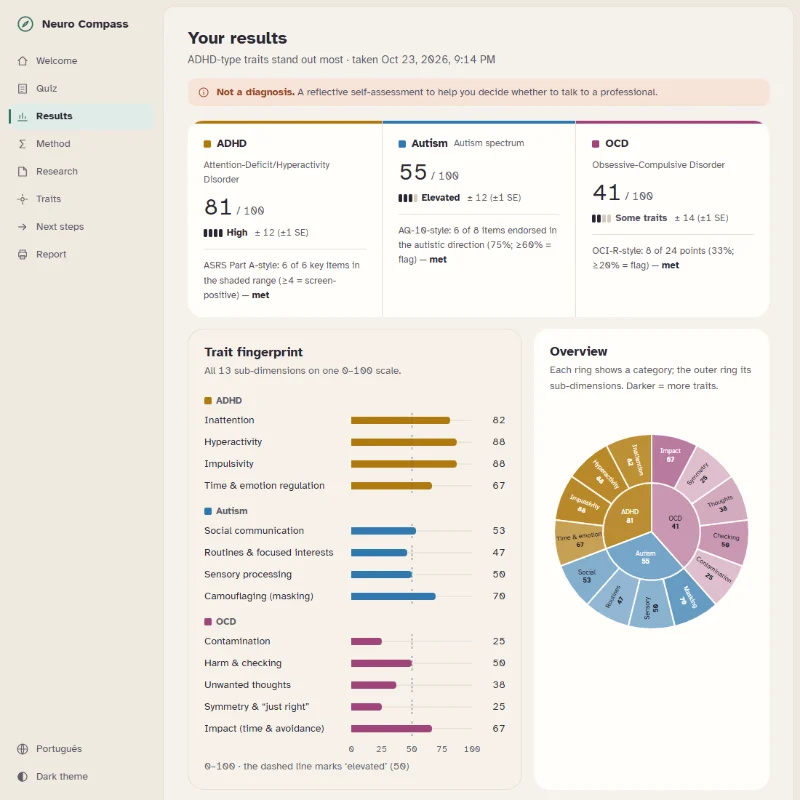Click the Report printer icon
The height and width of the screenshot is (800, 800).
pyautogui.click(x=22, y=254)
